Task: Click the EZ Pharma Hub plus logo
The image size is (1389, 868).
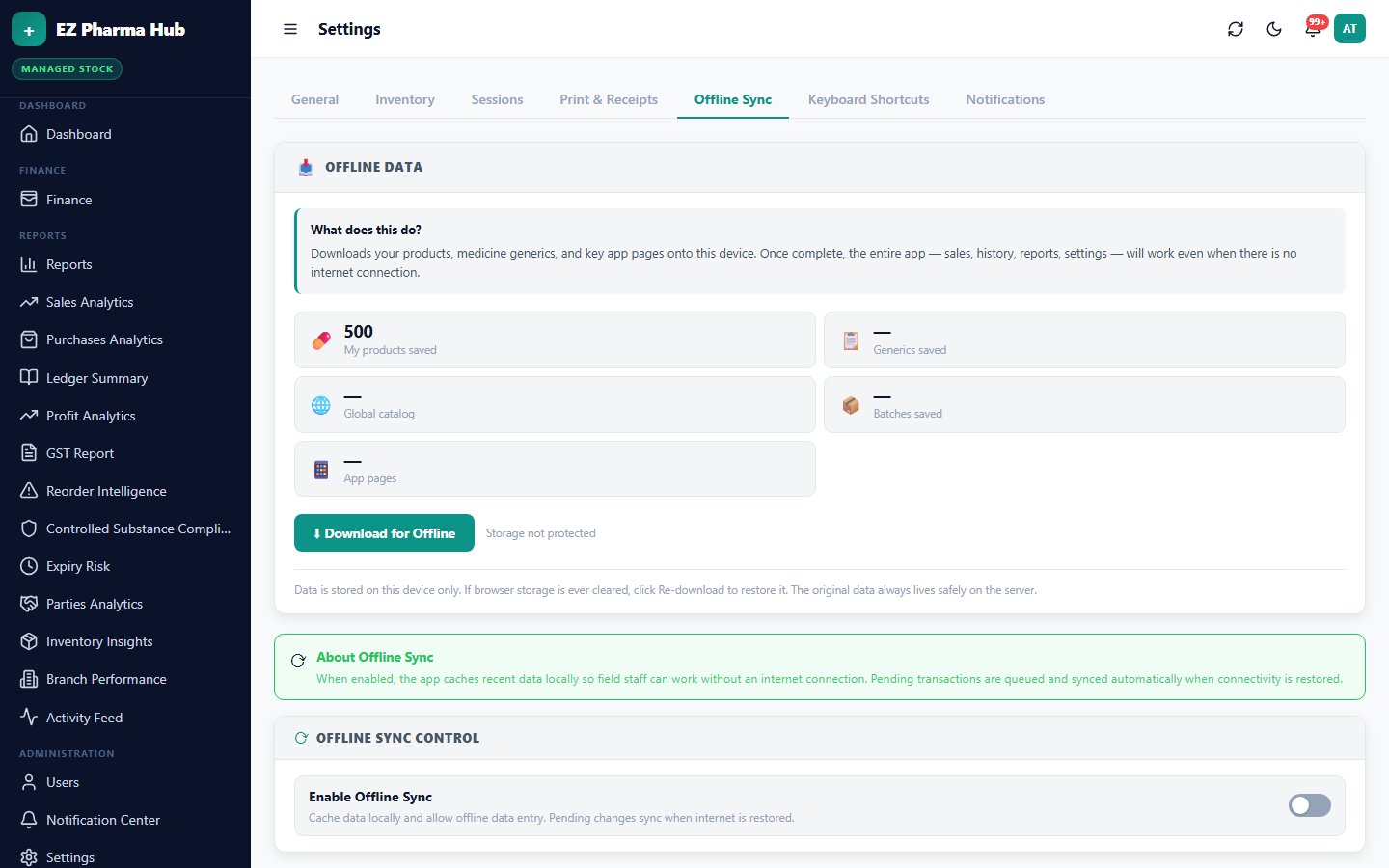Action: click(x=29, y=30)
